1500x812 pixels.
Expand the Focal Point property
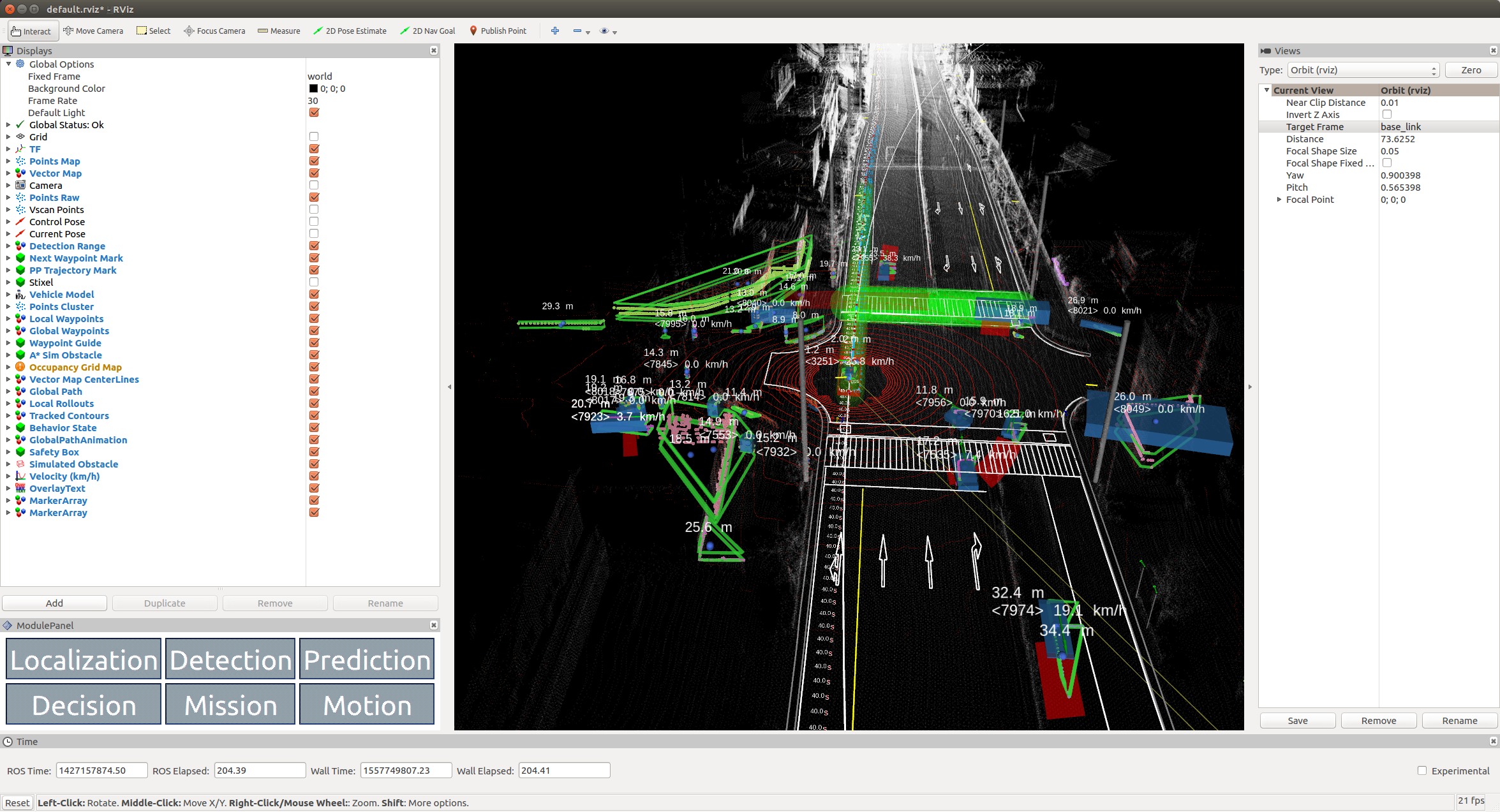1279,200
